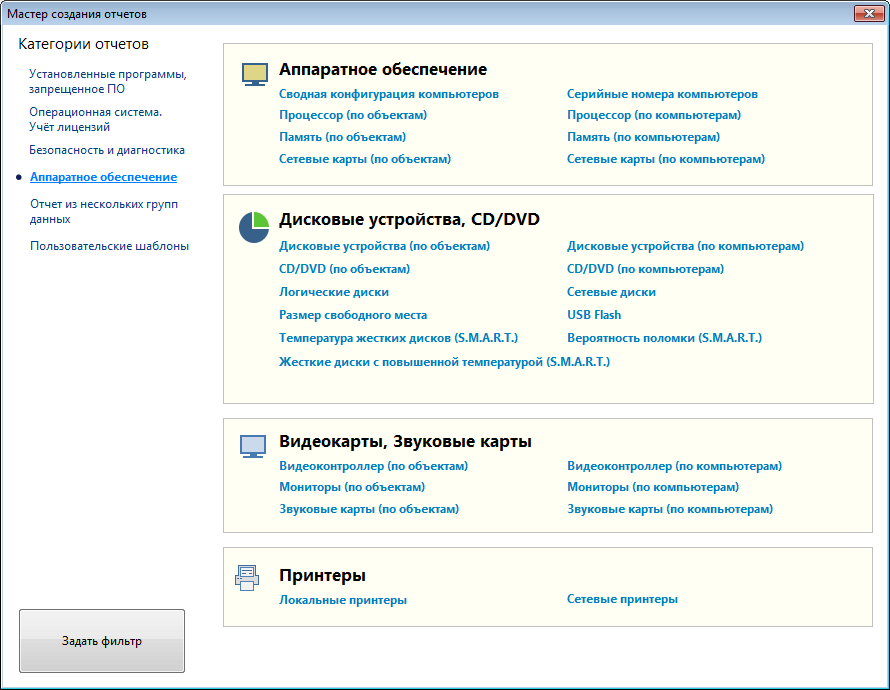
Task: Open Звуковые карты (по компьютерам) report
Action: [670, 510]
